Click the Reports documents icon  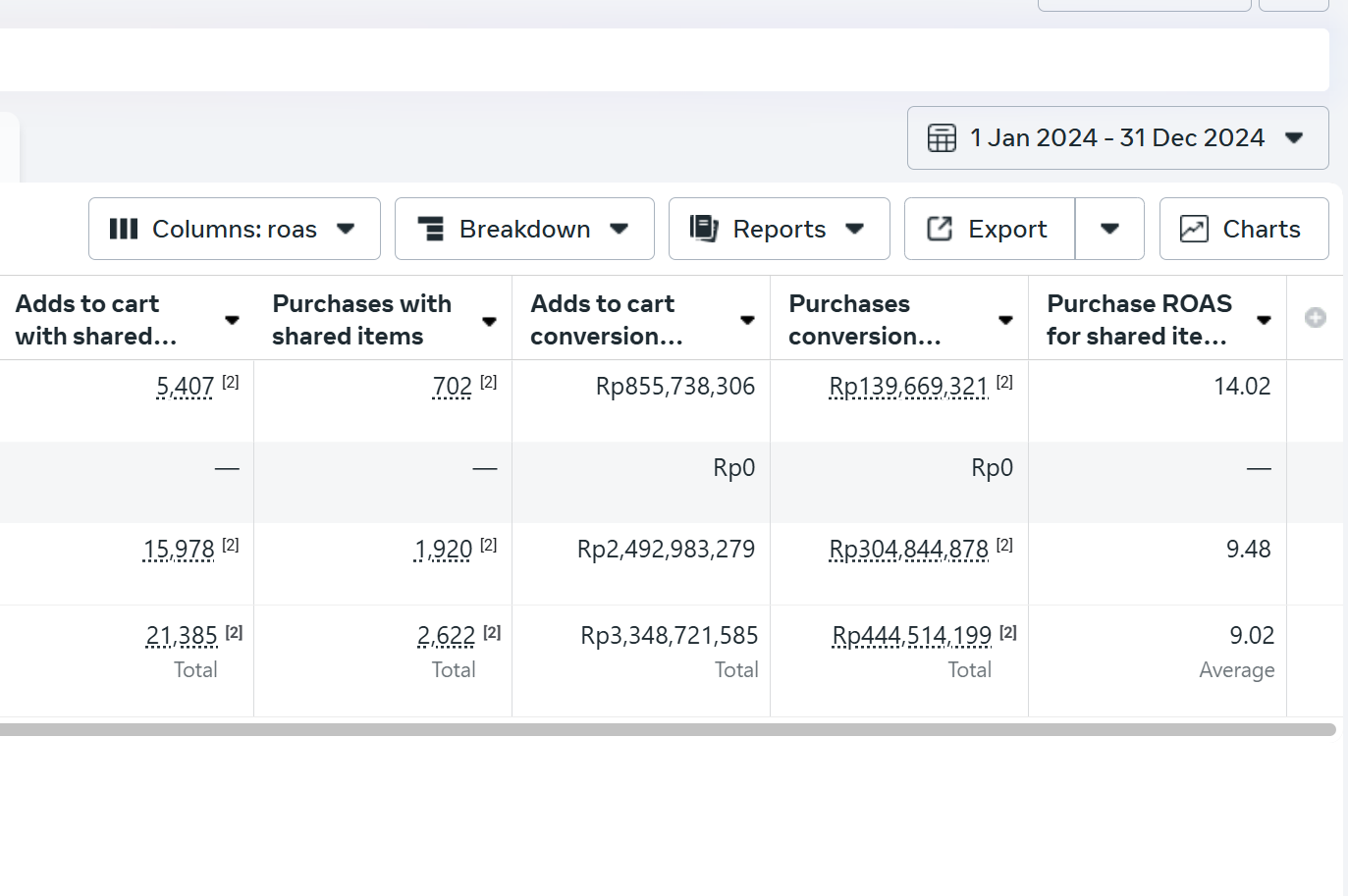(x=704, y=229)
